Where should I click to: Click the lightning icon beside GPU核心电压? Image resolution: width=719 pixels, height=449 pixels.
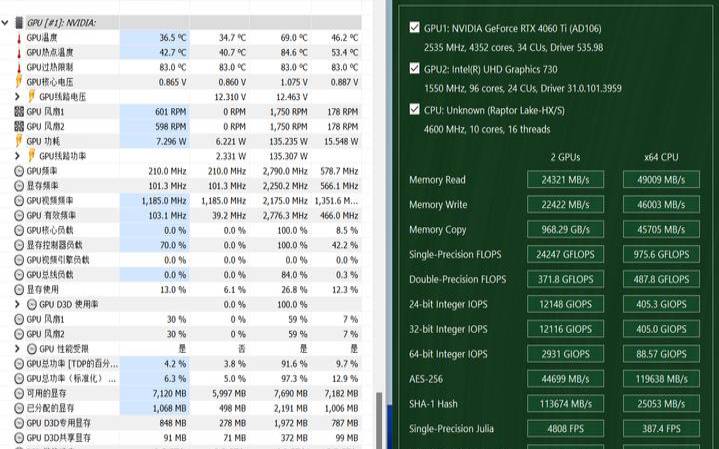(19, 82)
